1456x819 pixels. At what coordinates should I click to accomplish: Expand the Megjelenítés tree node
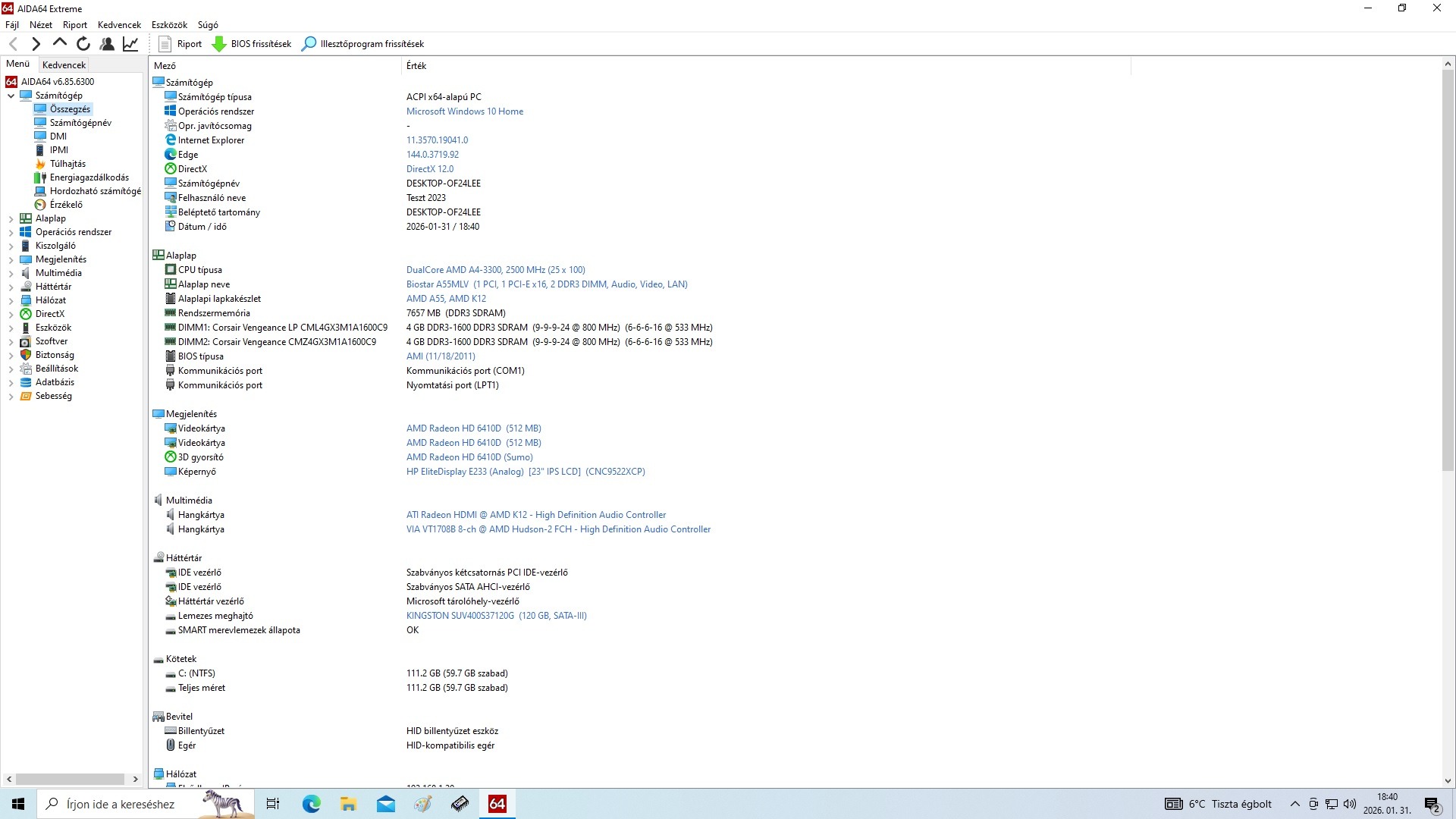click(x=11, y=260)
